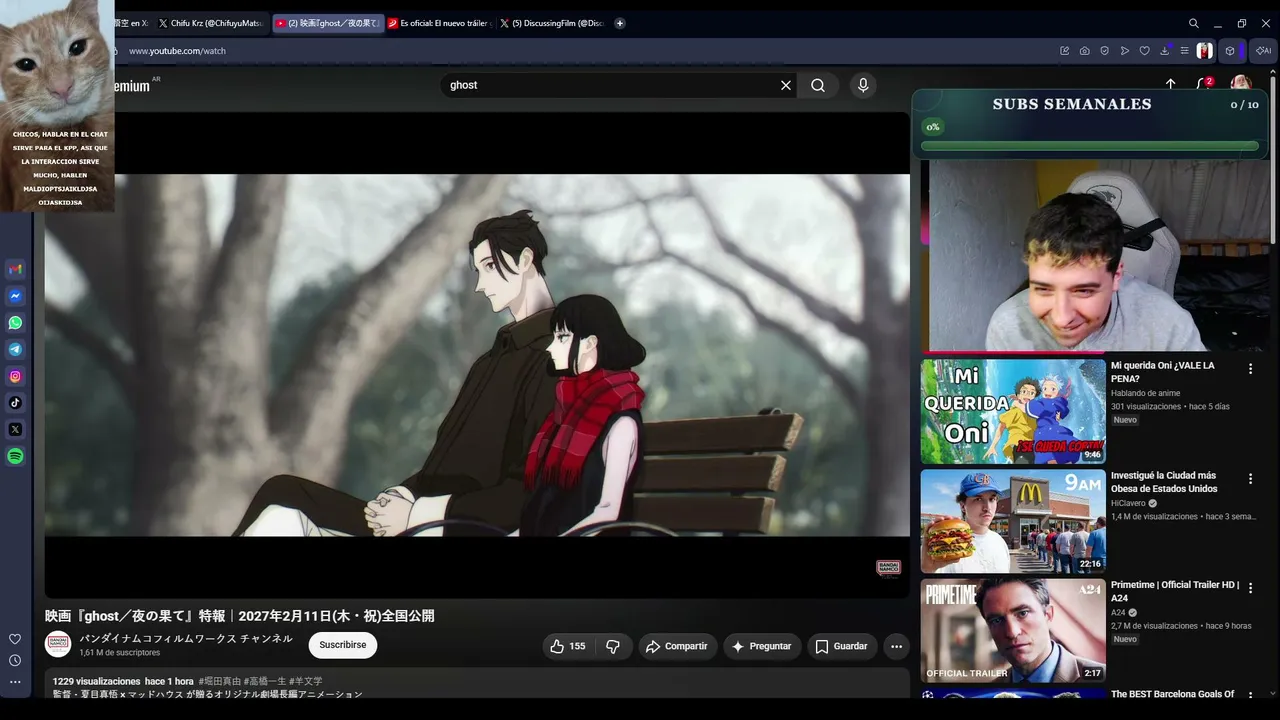Open 'Primetime | Official Trailer HD | A24' title

click(x=1175, y=591)
